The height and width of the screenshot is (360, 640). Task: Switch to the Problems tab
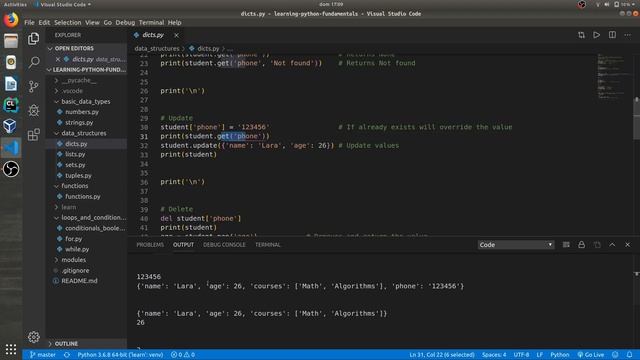coord(150,245)
